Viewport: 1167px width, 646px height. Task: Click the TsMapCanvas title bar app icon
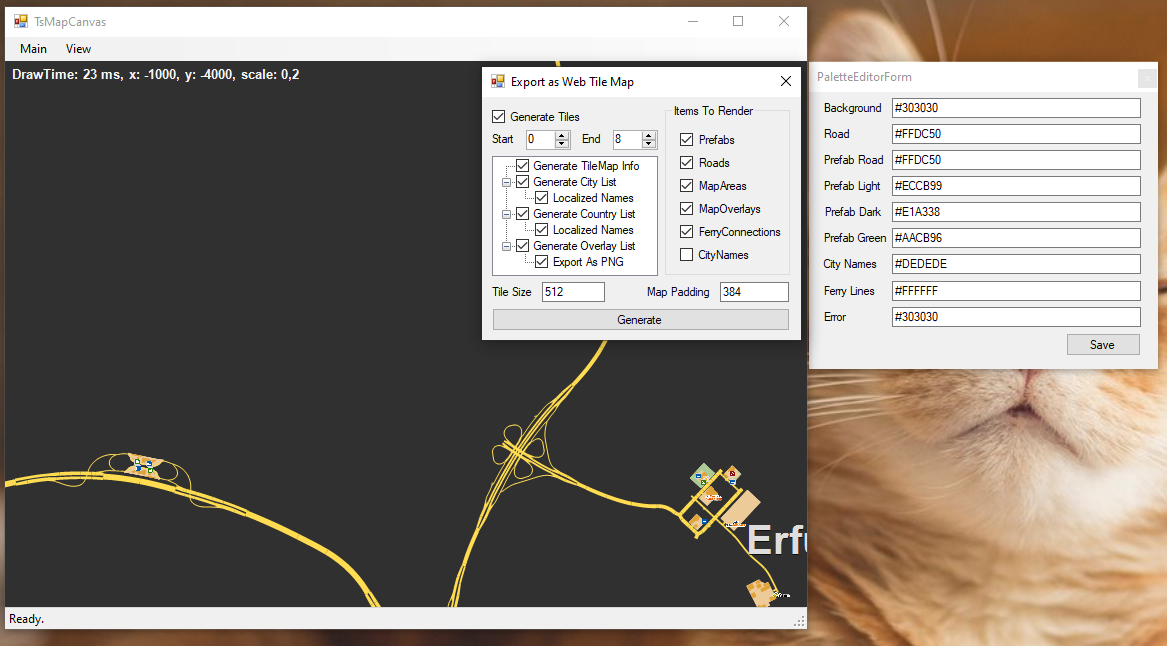20,21
